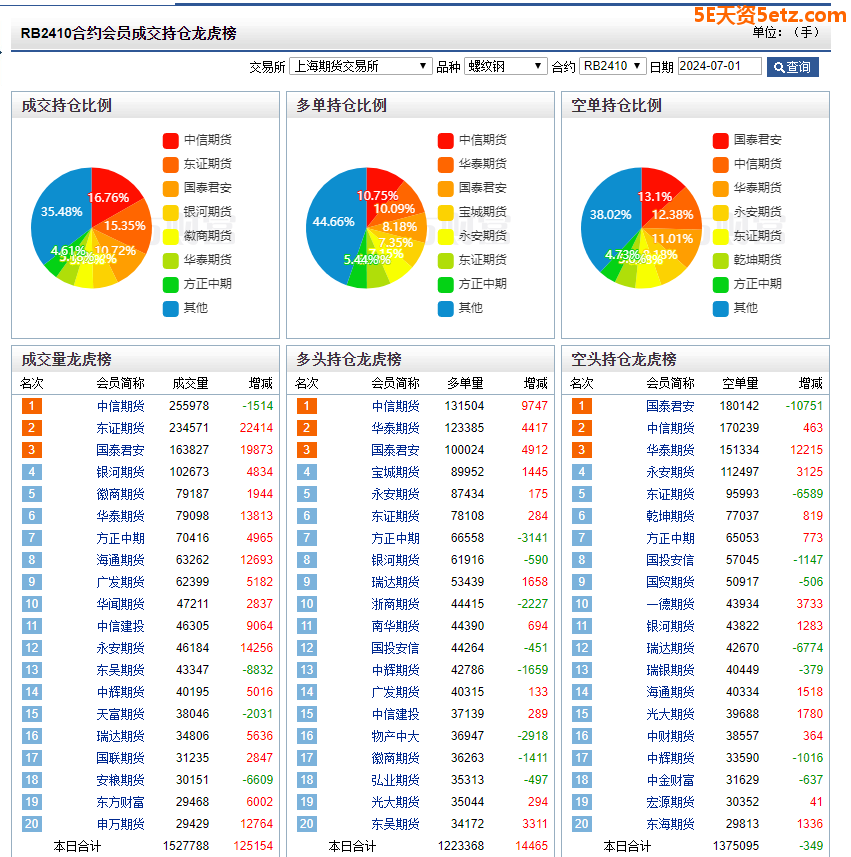This screenshot has height=857, width=851.
Task: Click the RB2410合约会员成交持仓龙虎榜 page heading
Action: pos(128,33)
